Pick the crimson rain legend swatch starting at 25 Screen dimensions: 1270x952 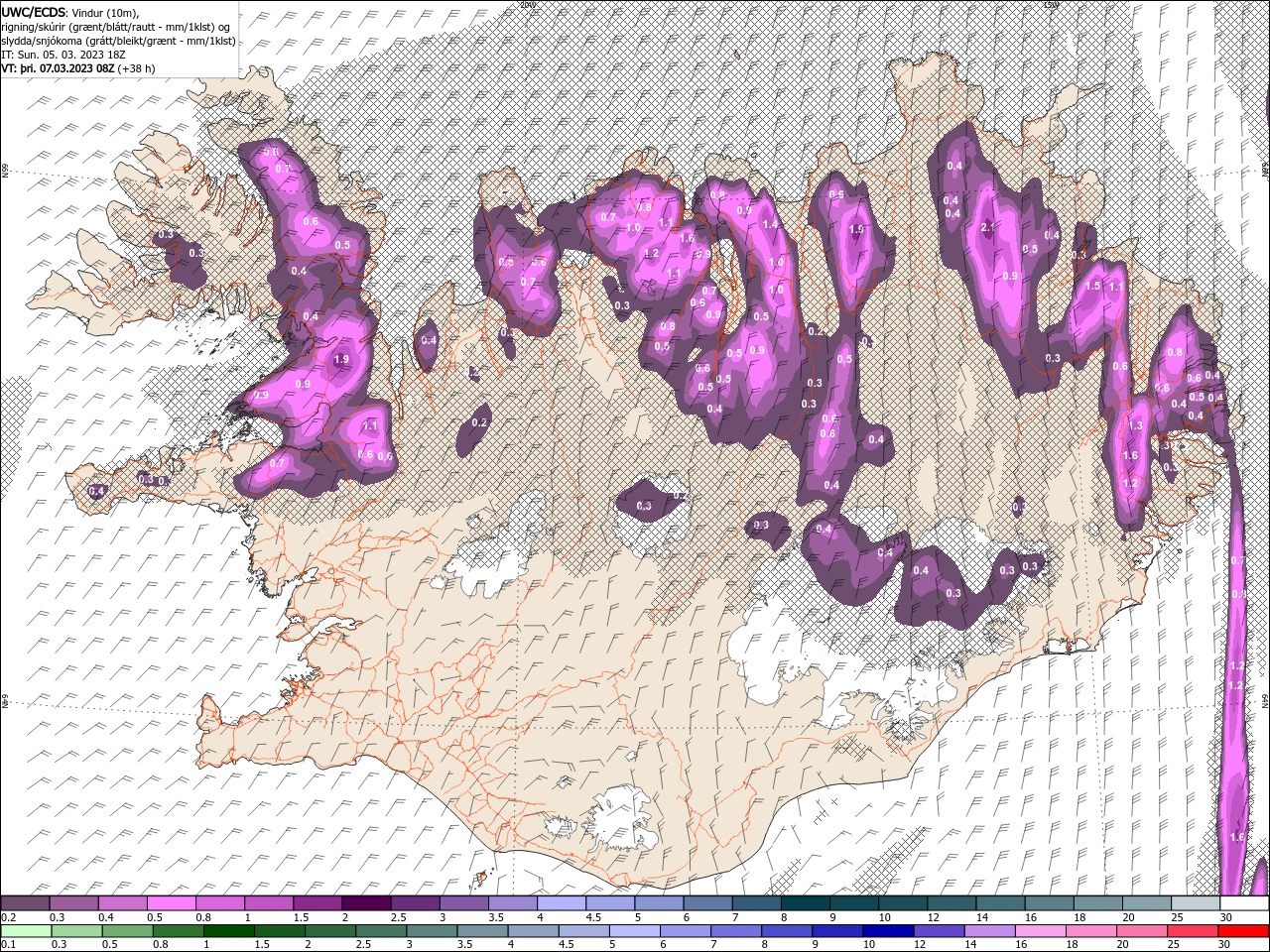(1193, 931)
